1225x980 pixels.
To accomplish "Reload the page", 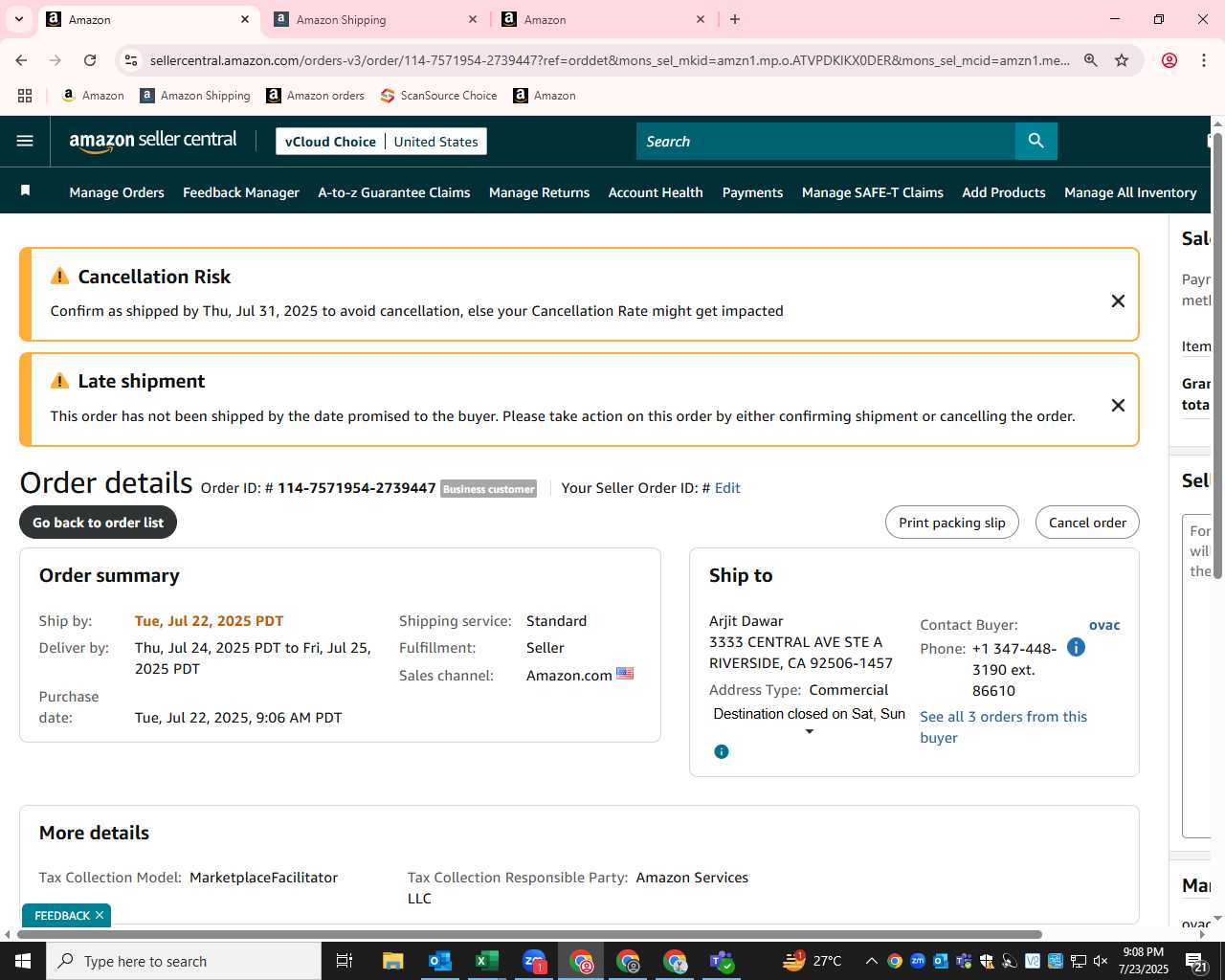I will click(x=90, y=60).
